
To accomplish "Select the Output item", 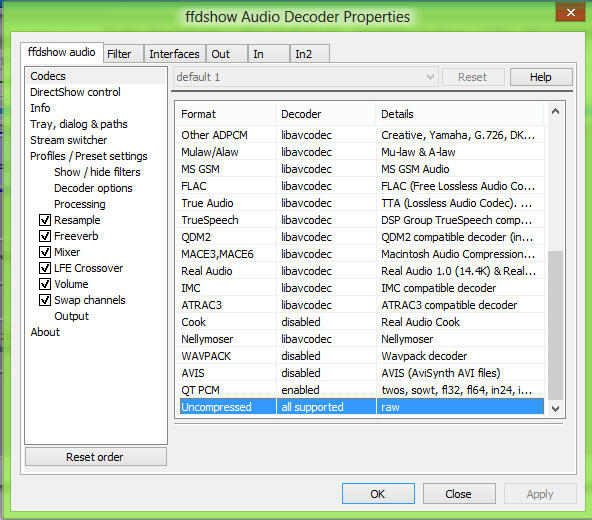I will 71,316.
